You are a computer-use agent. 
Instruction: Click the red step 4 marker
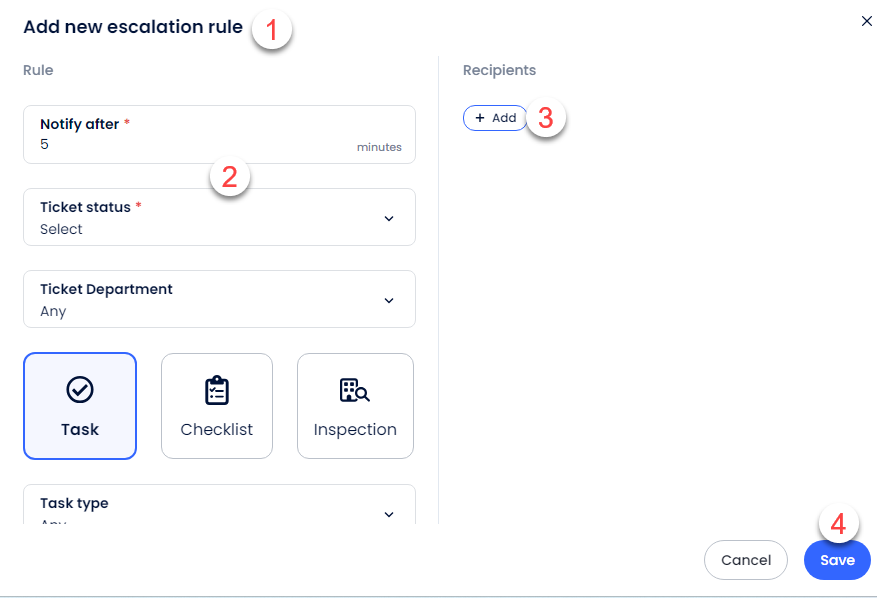click(x=839, y=523)
